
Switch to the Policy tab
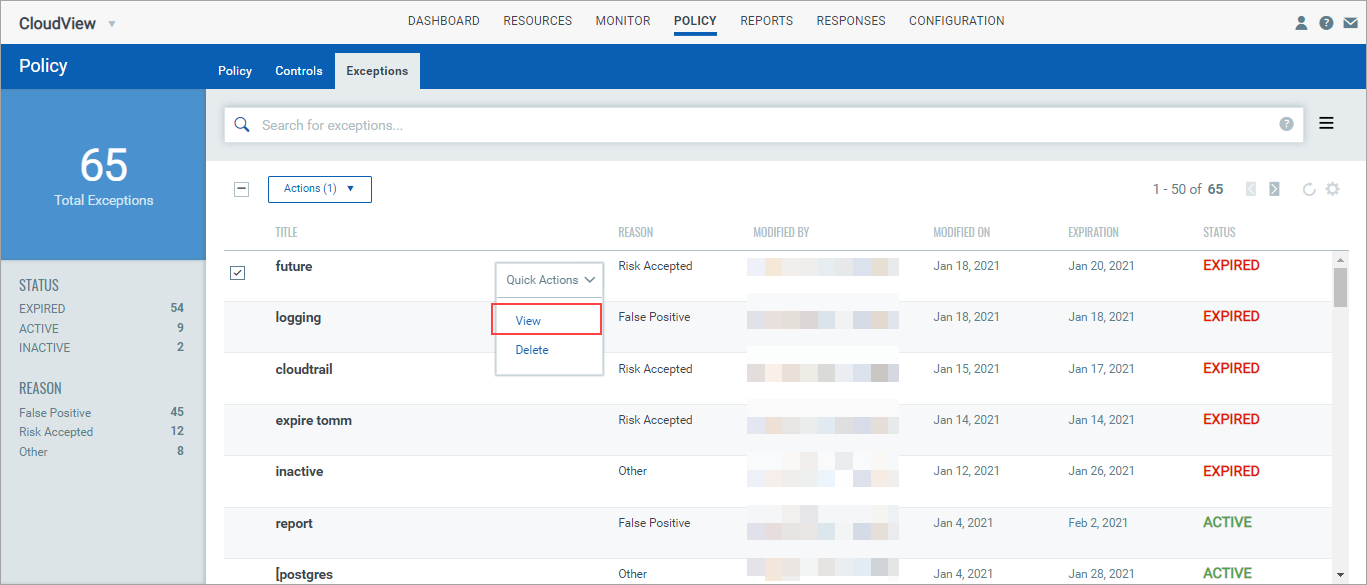[235, 71]
